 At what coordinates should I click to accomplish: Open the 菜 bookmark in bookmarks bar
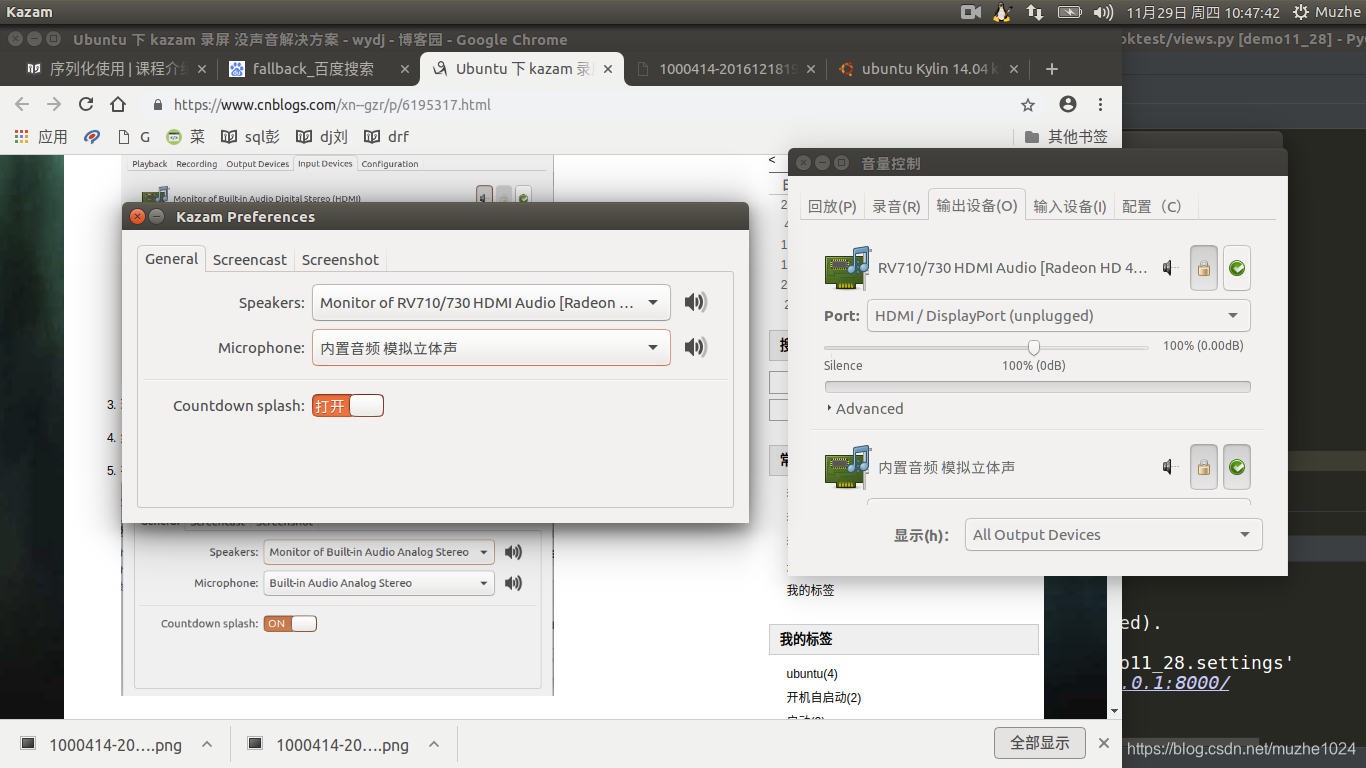pyautogui.click(x=185, y=137)
